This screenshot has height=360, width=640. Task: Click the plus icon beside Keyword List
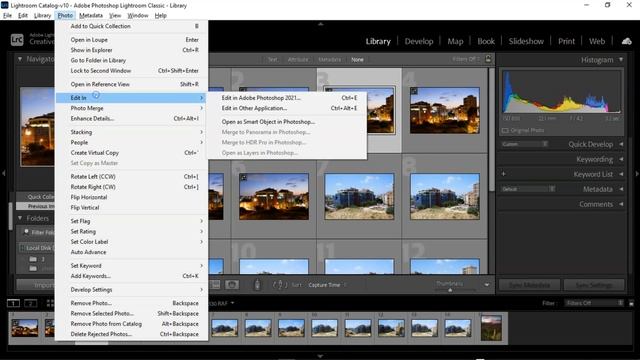point(504,174)
